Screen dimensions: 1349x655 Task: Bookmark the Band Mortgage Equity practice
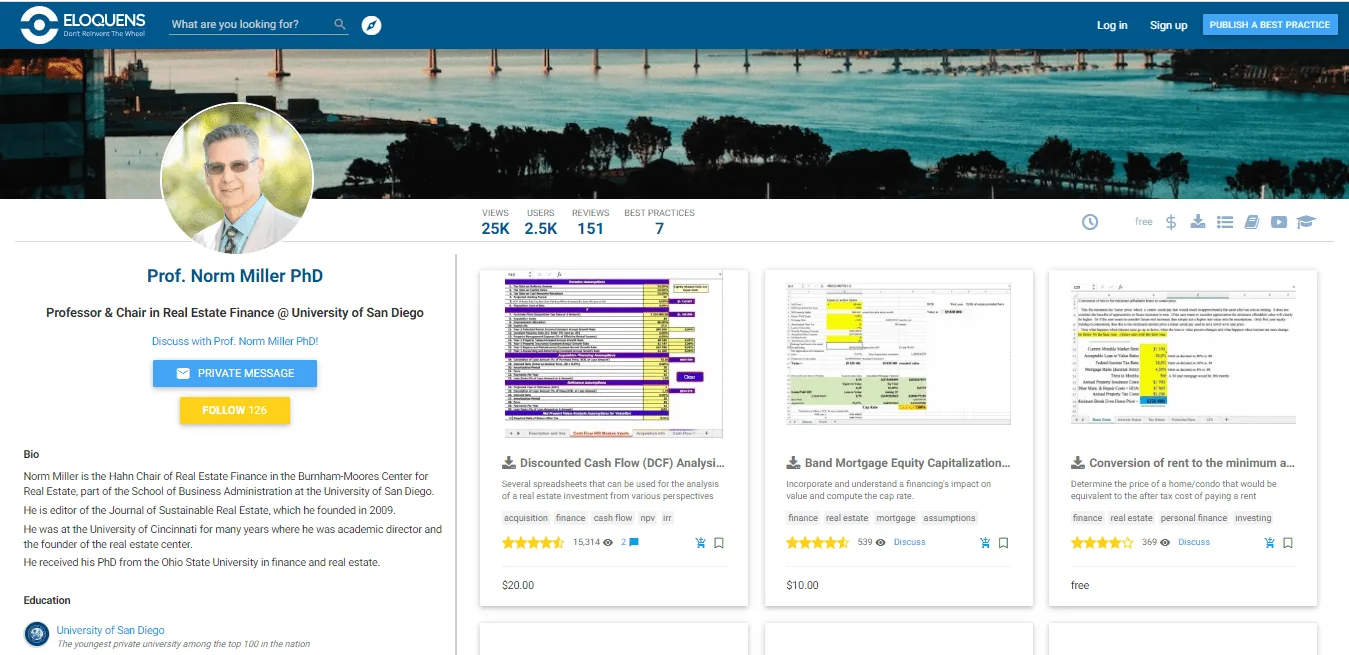(1003, 543)
